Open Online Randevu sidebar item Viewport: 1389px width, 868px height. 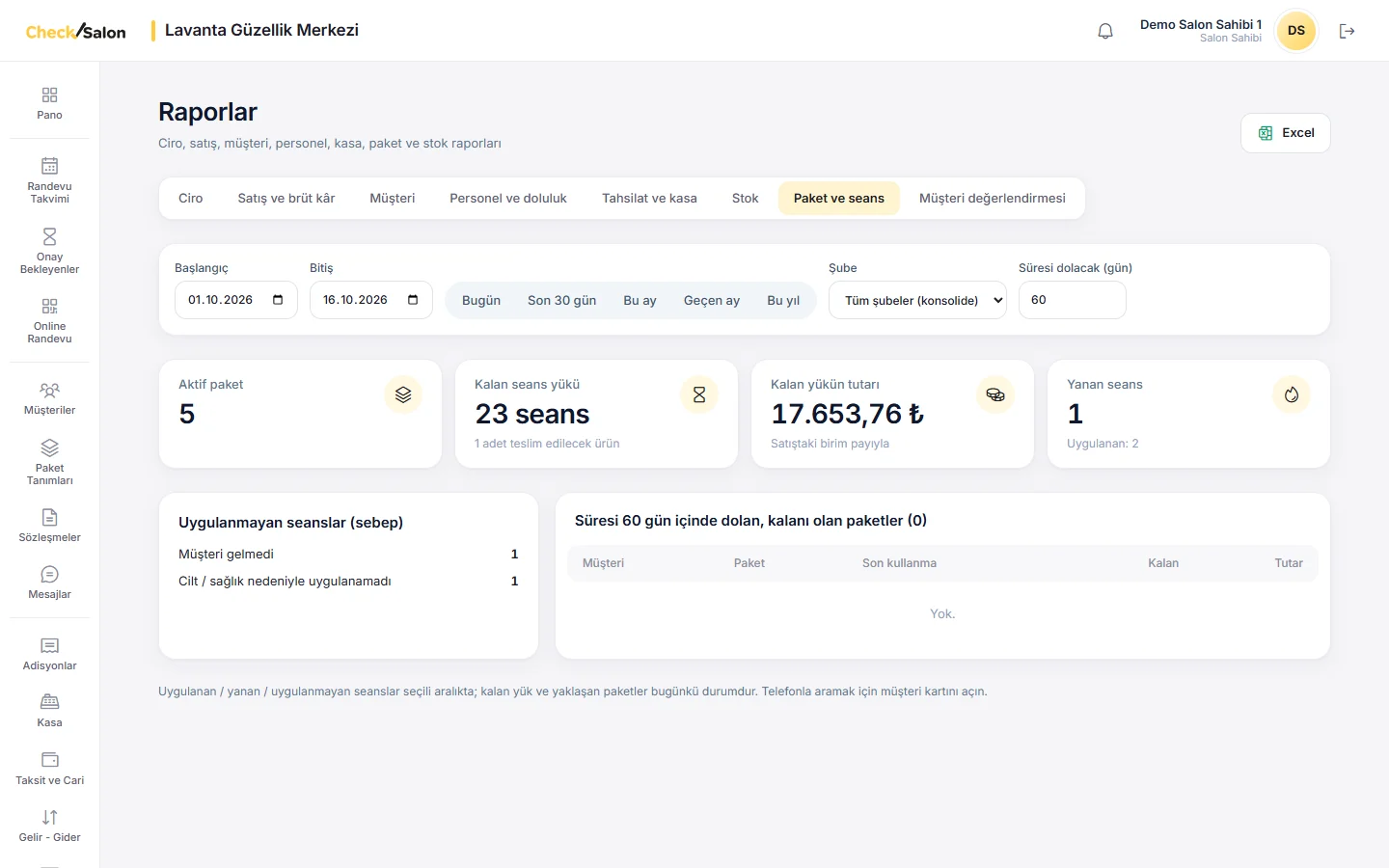pos(49,320)
